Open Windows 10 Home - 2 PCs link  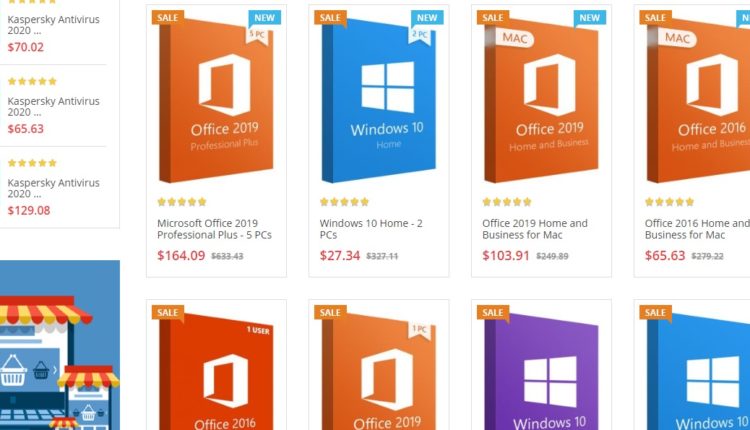point(371,229)
